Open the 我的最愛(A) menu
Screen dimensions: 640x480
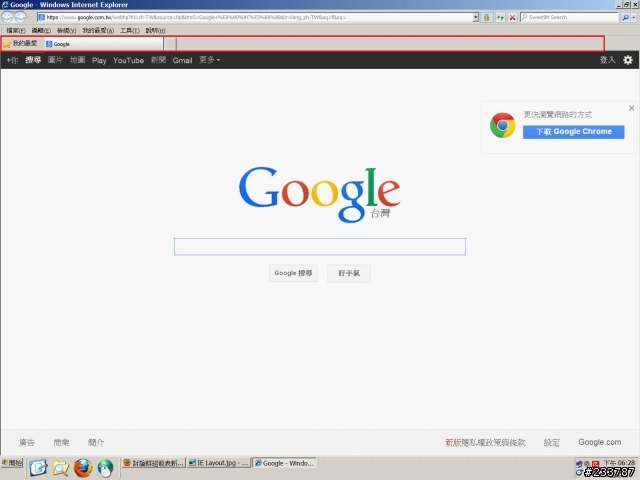point(98,31)
